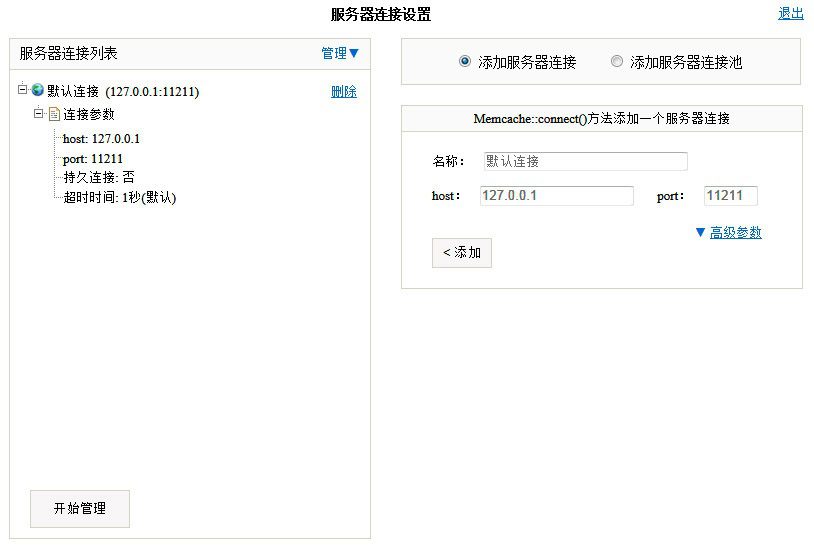Collapse the 连接参数 tree node
The image size is (814, 552).
(38, 114)
